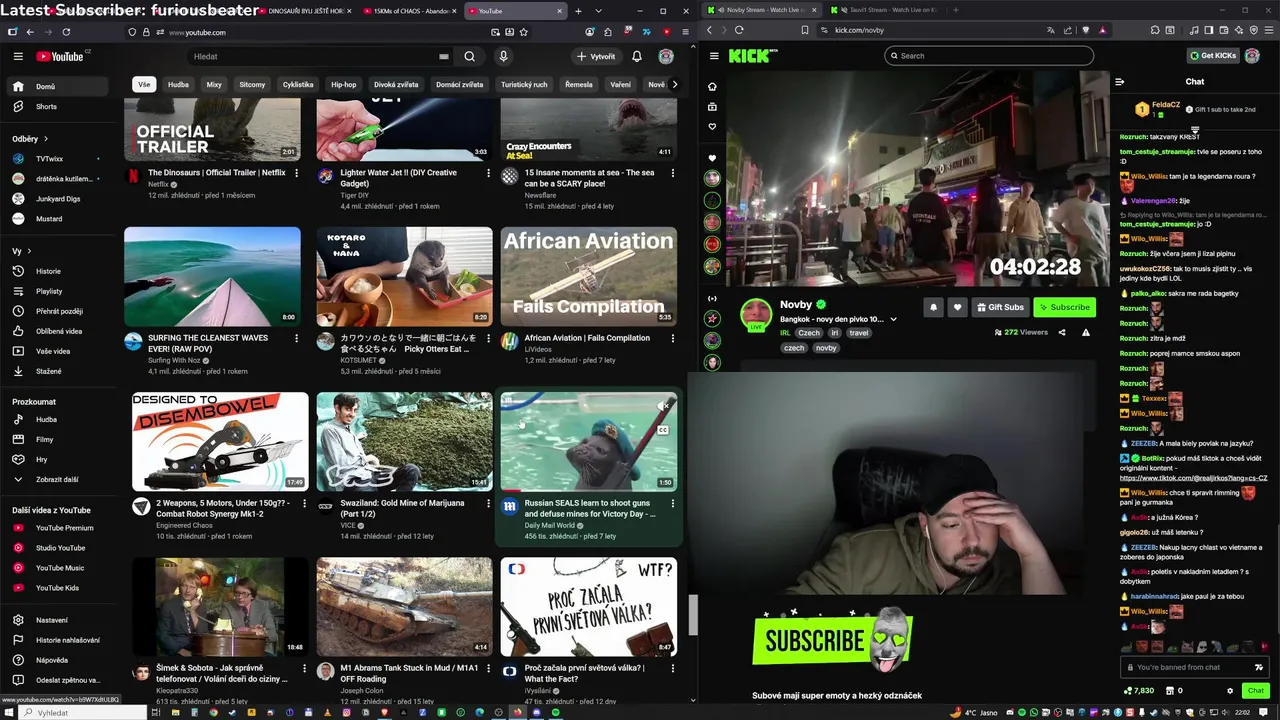Open Kick chat settings gear
Viewport: 1280px width, 720px height.
tap(1230, 690)
